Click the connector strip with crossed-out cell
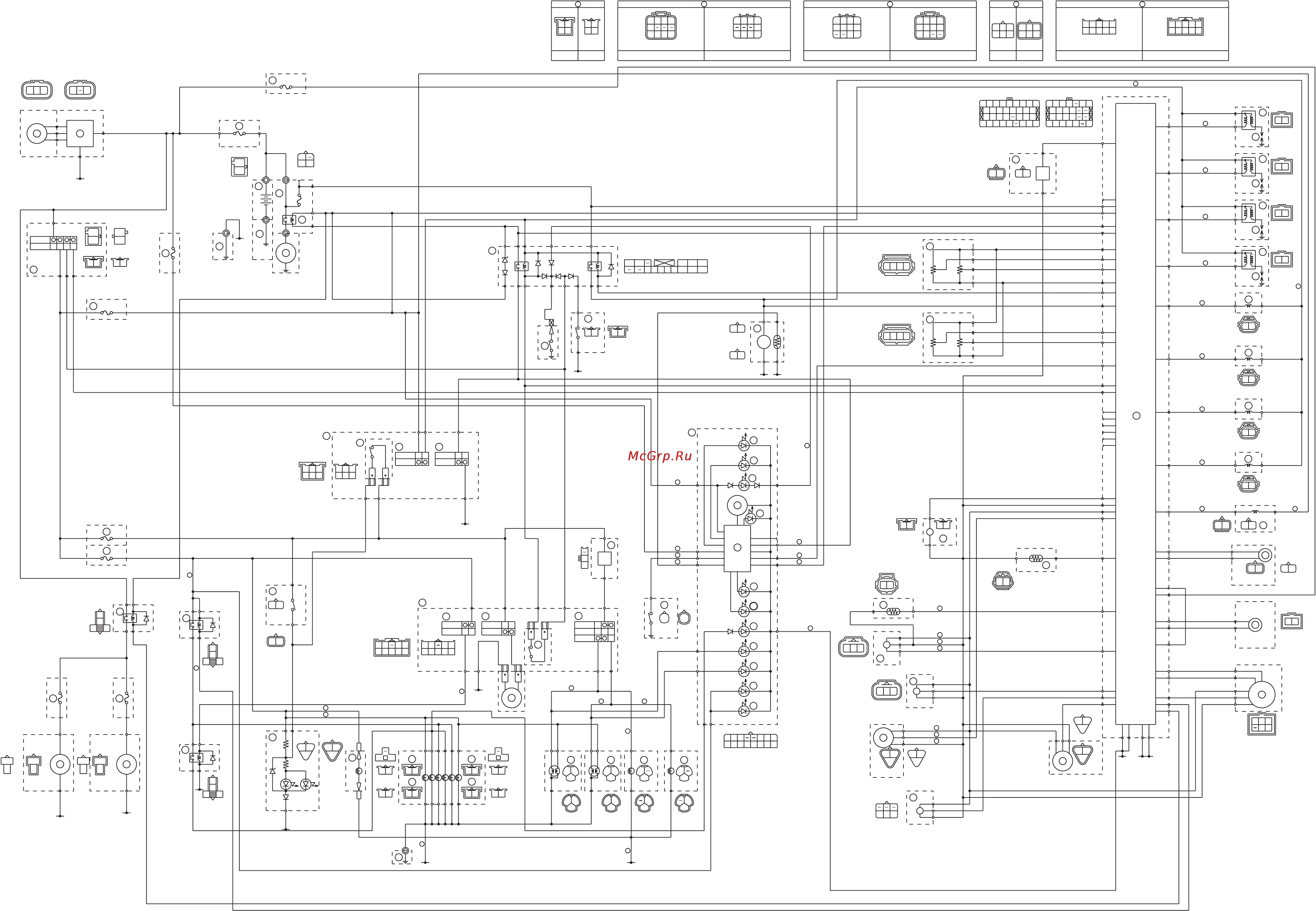 (665, 266)
